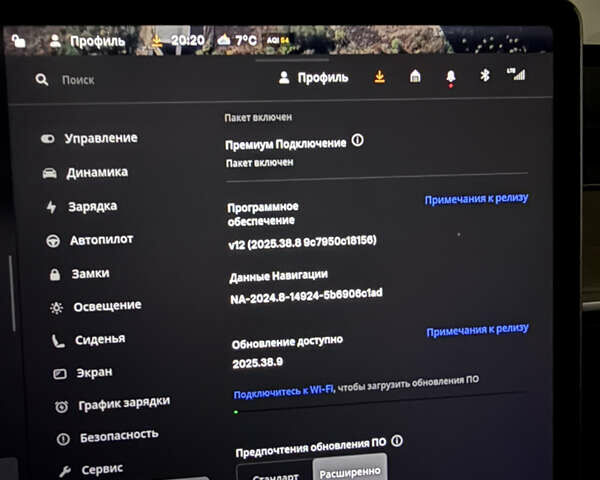Viewport: 600px width, 480px height.
Task: Tap the Подключитесь к Wi-Fi link
Action: coord(284,392)
